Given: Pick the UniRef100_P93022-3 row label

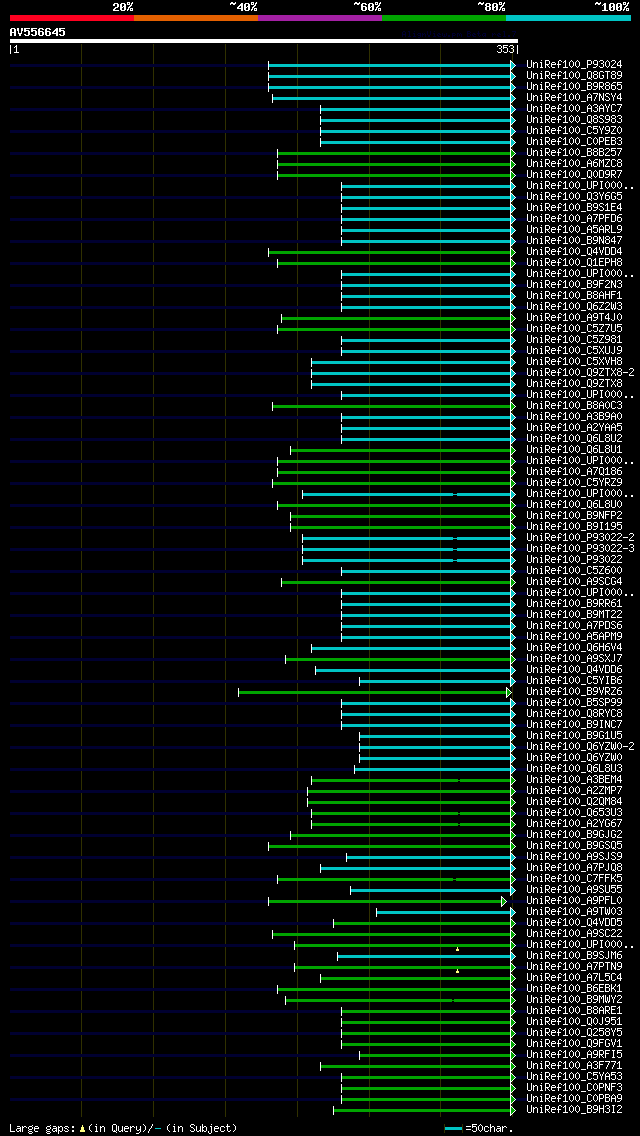Looking at the screenshot, I should coord(581,548).
